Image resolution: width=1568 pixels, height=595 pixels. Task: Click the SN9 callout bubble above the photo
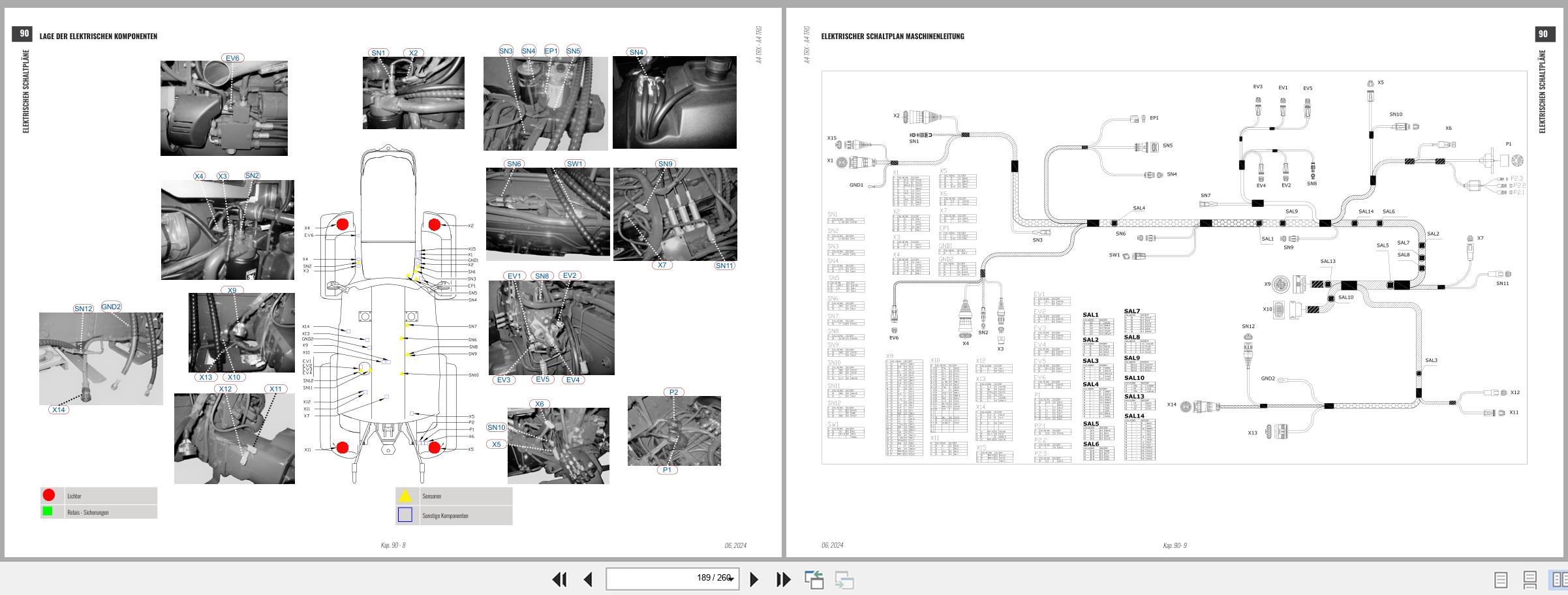pyautogui.click(x=665, y=164)
